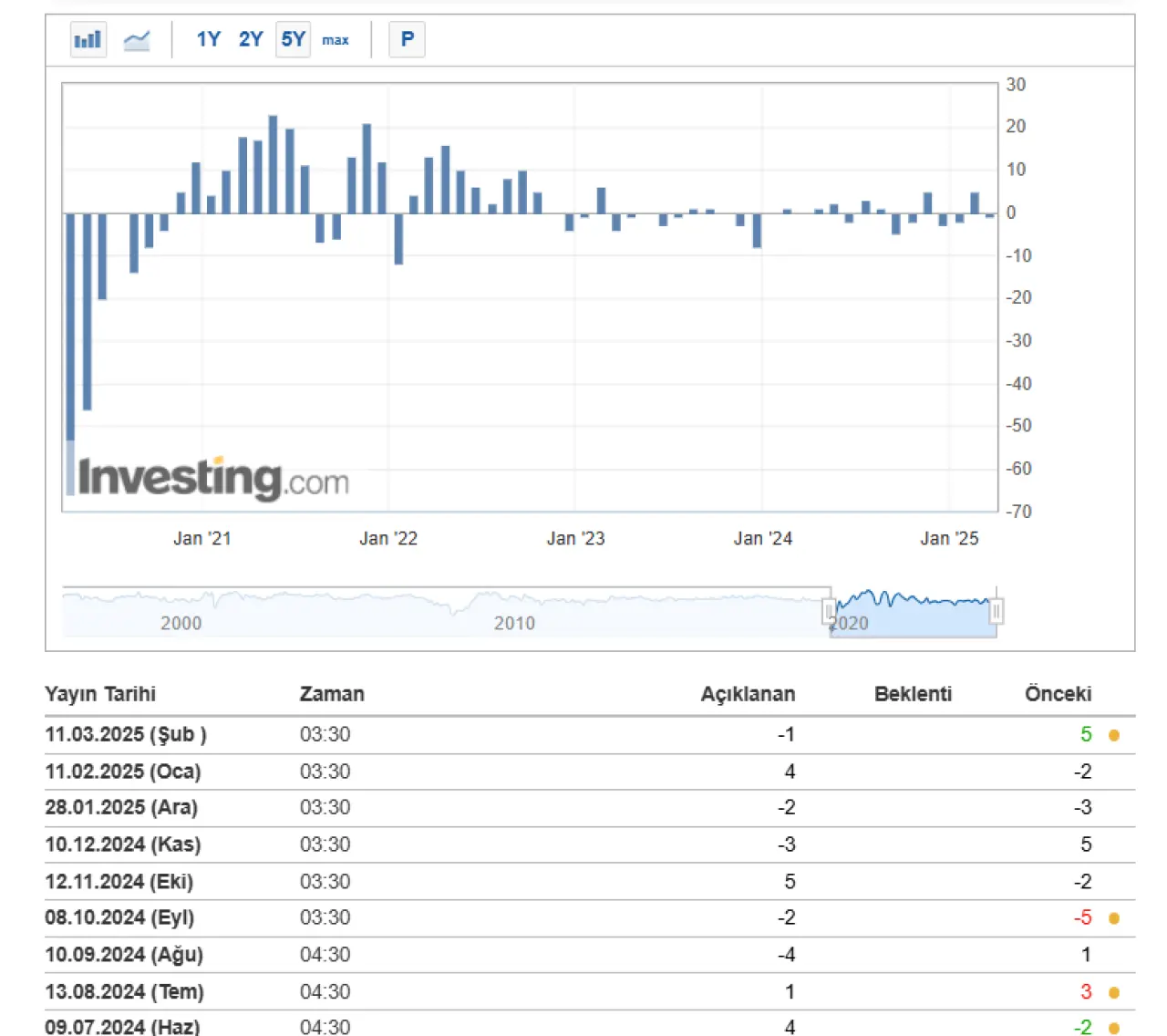
Task: Click the P button in chart toolbar
Action: pos(407,39)
